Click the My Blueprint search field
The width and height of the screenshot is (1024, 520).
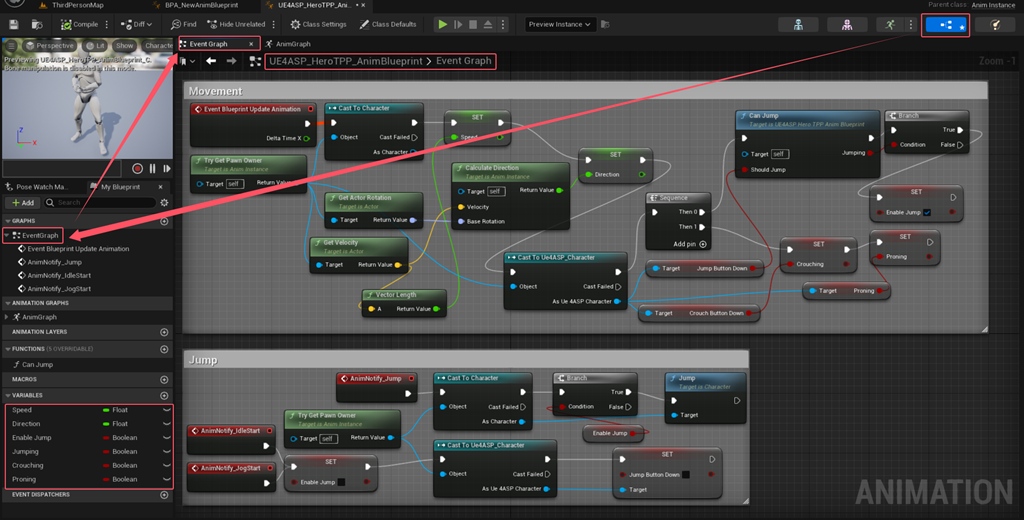point(100,203)
